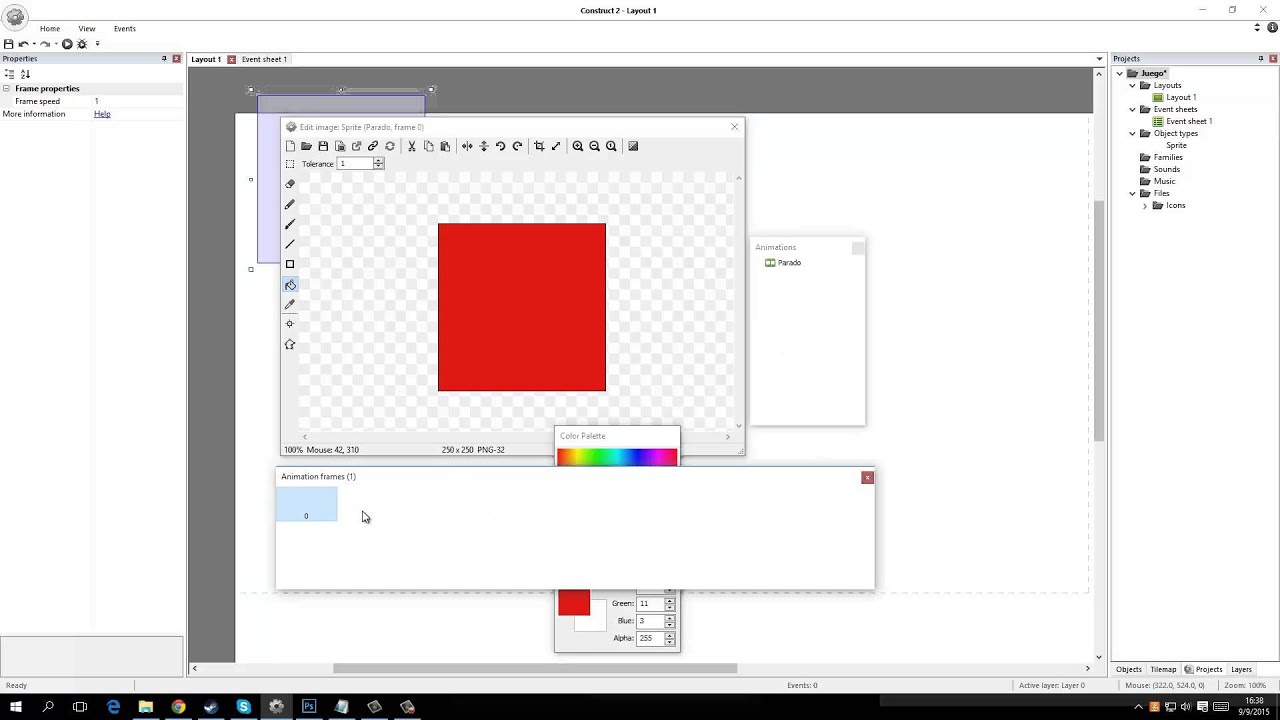Image resolution: width=1280 pixels, height=720 pixels.
Task: Paste into image editor
Action: click(445, 146)
